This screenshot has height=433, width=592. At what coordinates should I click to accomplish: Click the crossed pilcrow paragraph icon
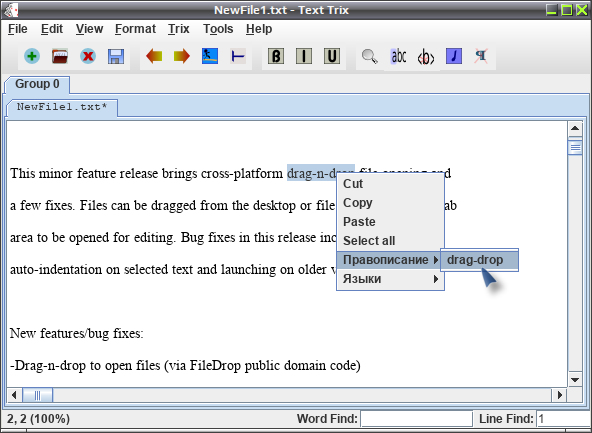click(x=481, y=56)
